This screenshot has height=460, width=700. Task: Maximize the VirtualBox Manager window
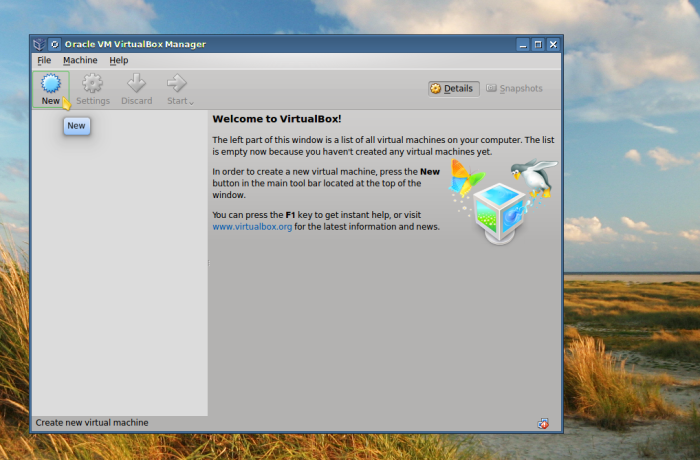[538, 44]
